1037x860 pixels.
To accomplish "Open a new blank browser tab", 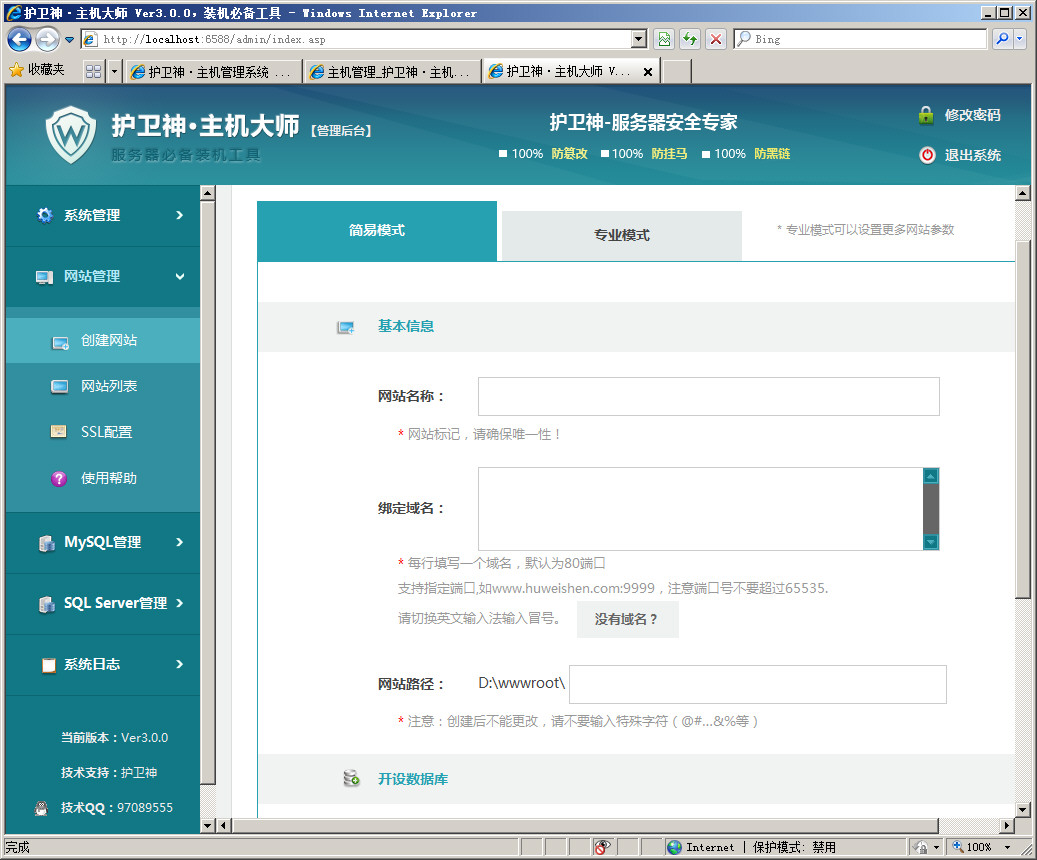I will coord(677,71).
